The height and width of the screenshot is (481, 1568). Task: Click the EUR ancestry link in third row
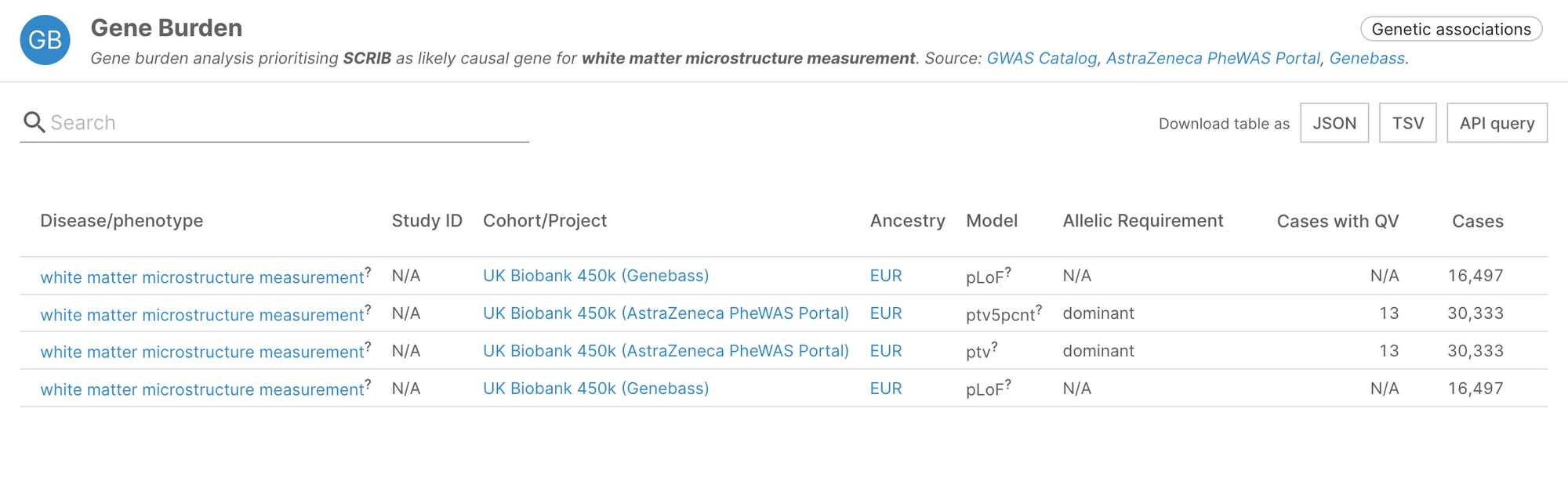pos(886,351)
